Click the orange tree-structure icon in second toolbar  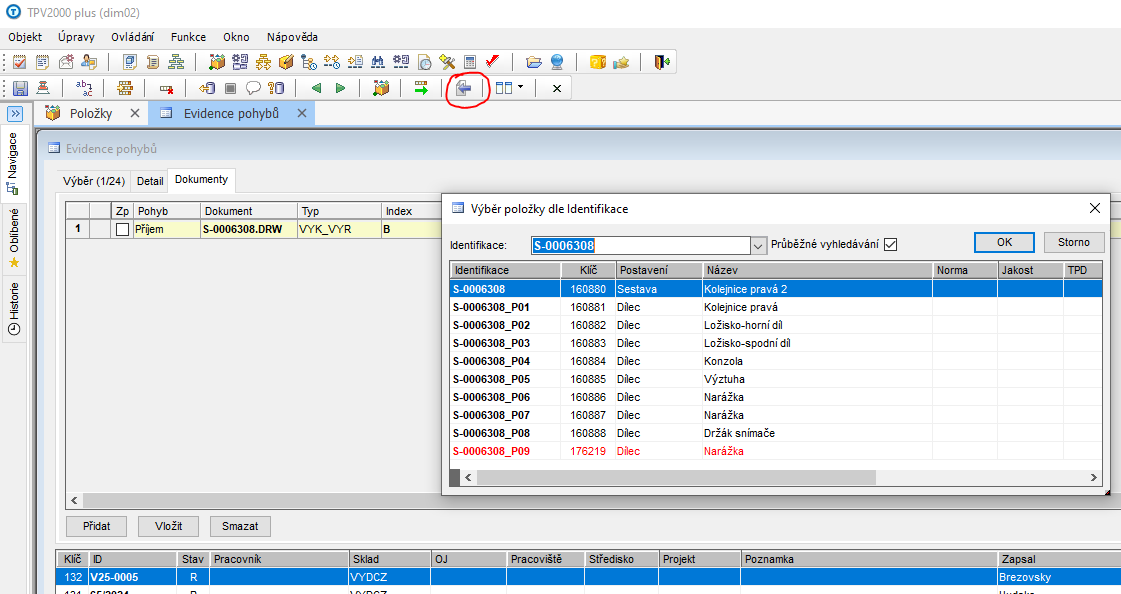point(124,88)
